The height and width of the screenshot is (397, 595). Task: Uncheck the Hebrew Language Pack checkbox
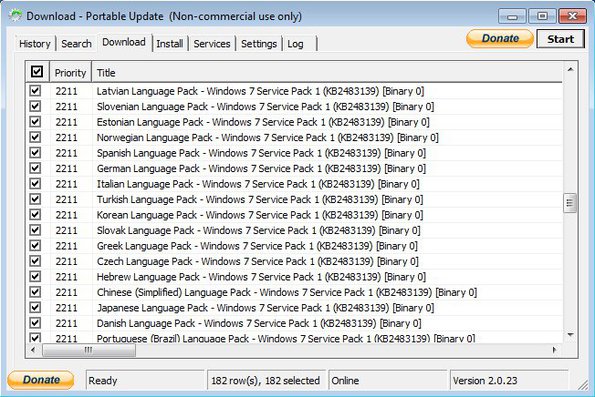coord(35,277)
